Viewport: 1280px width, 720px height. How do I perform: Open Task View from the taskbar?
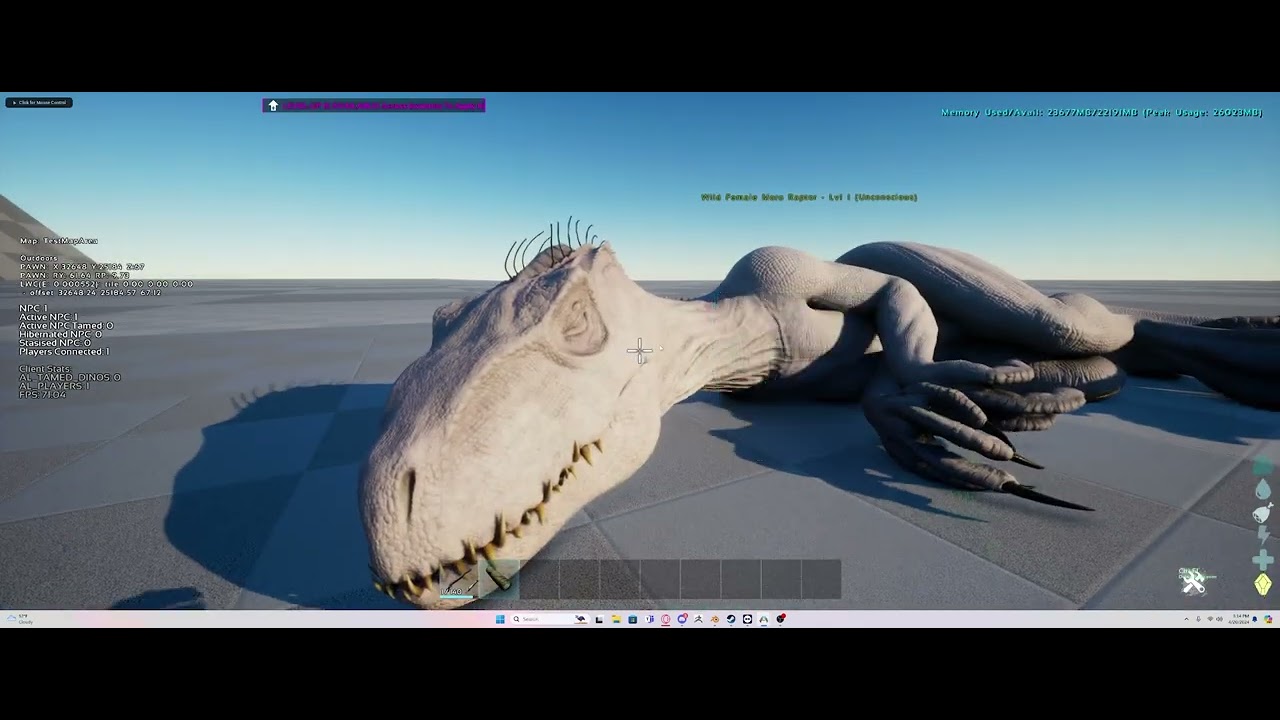pyautogui.click(x=599, y=619)
